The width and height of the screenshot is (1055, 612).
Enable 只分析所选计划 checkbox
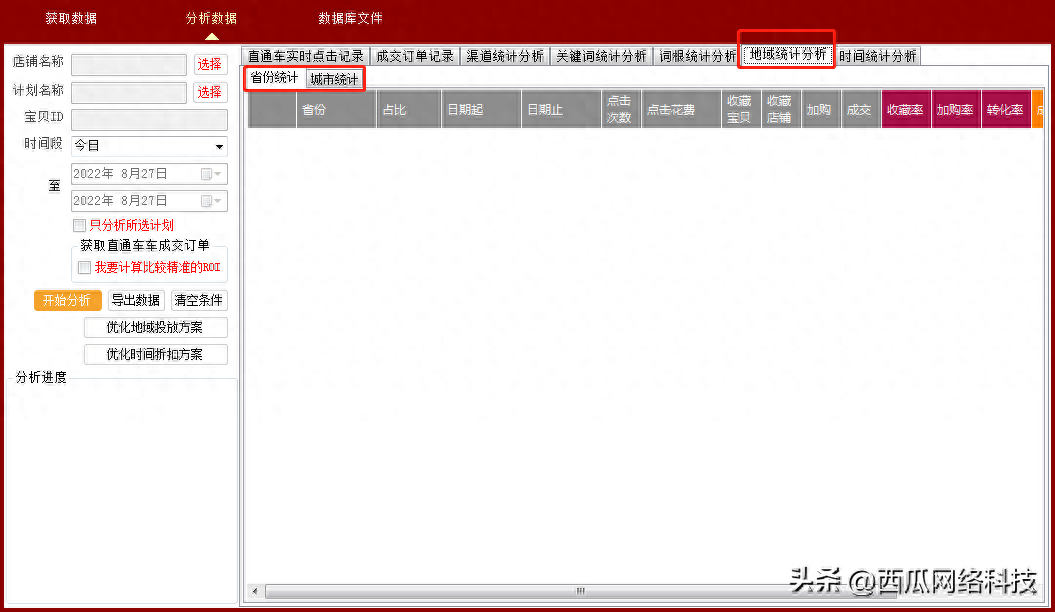click(x=80, y=226)
